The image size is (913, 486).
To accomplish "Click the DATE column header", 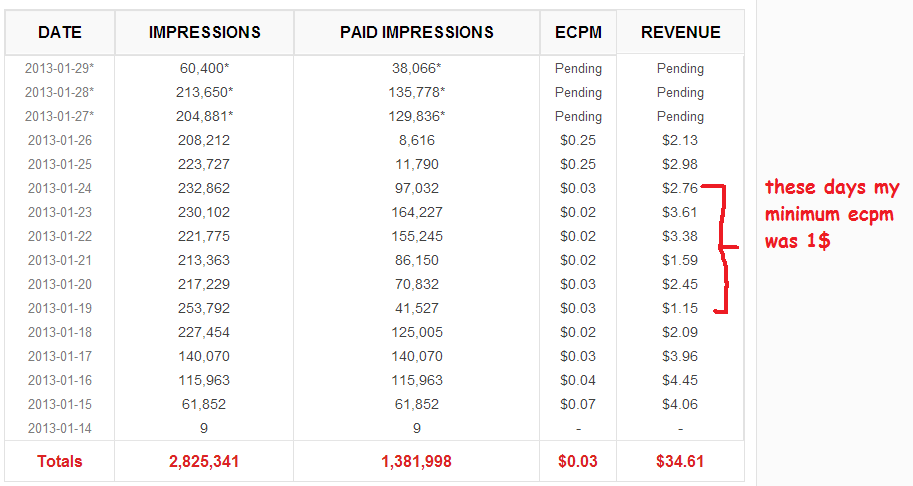I will pyautogui.click(x=60, y=32).
